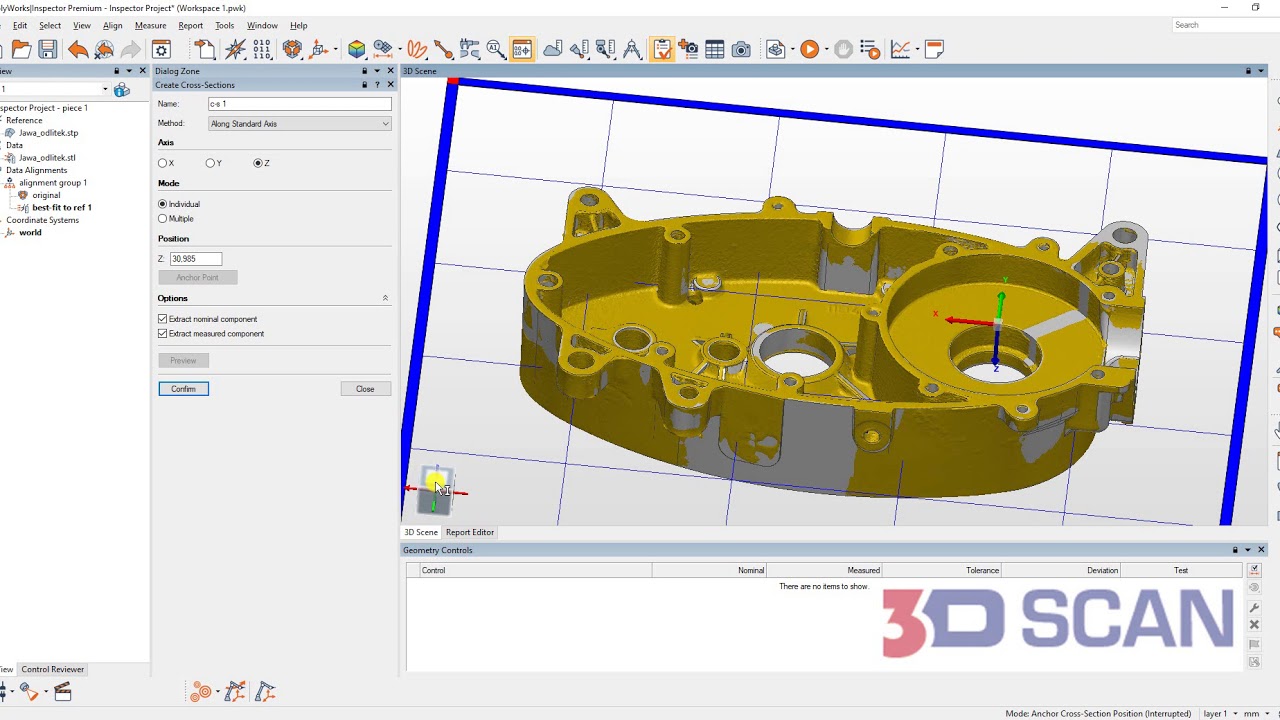Switch to the Report Editor tab
Image resolution: width=1280 pixels, height=720 pixels.
[x=469, y=532]
